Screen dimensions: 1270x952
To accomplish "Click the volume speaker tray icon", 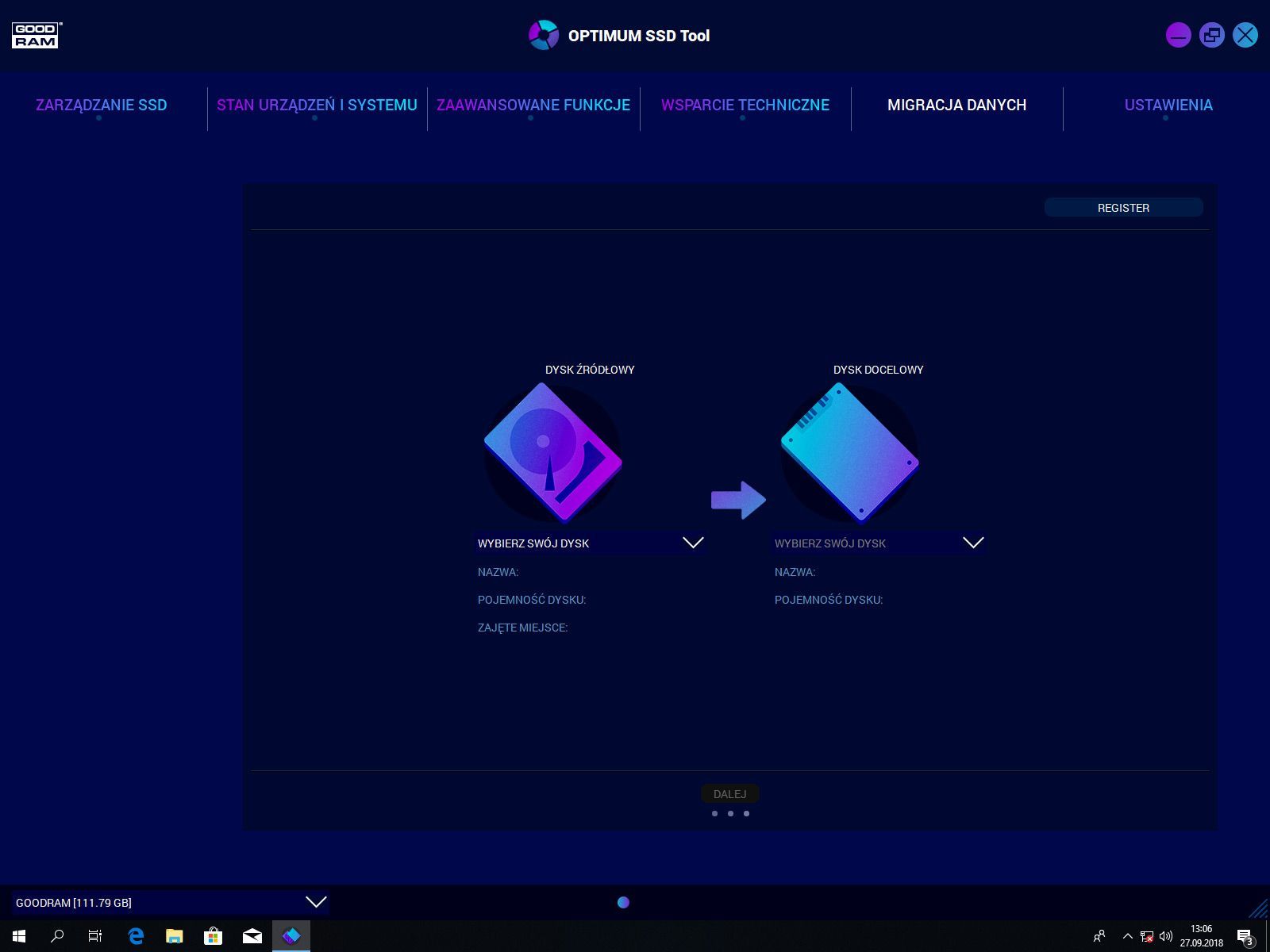I will [x=1166, y=936].
